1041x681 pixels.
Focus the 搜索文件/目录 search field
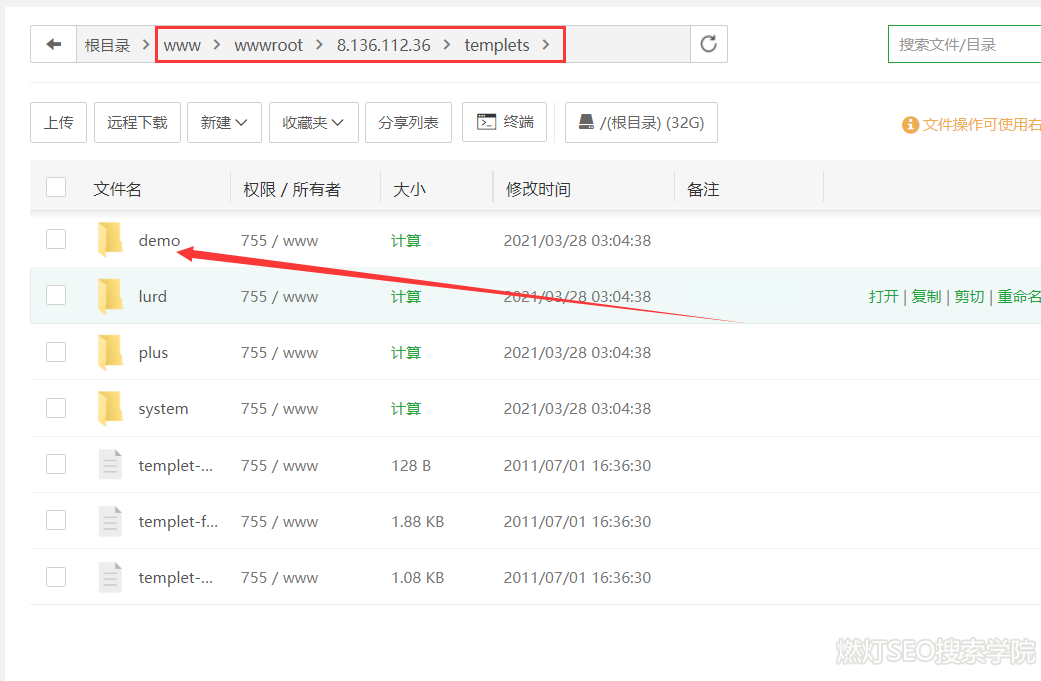(964, 44)
